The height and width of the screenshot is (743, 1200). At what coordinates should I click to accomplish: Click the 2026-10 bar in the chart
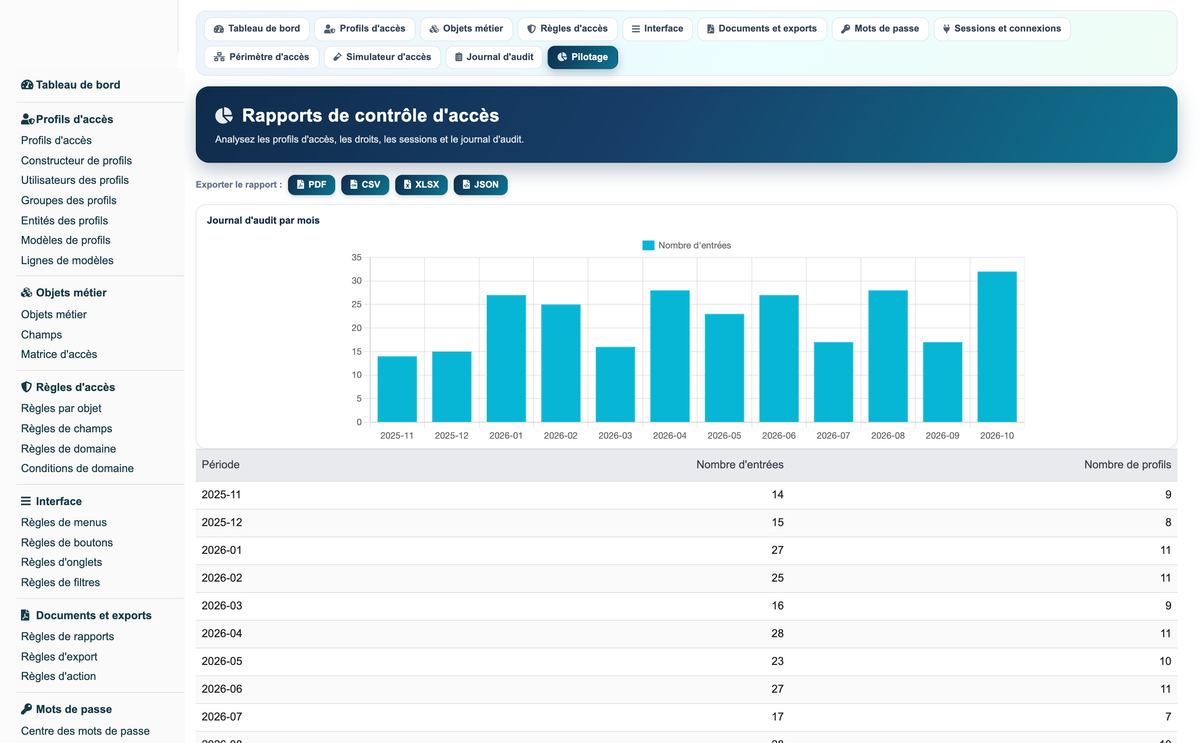[997, 347]
